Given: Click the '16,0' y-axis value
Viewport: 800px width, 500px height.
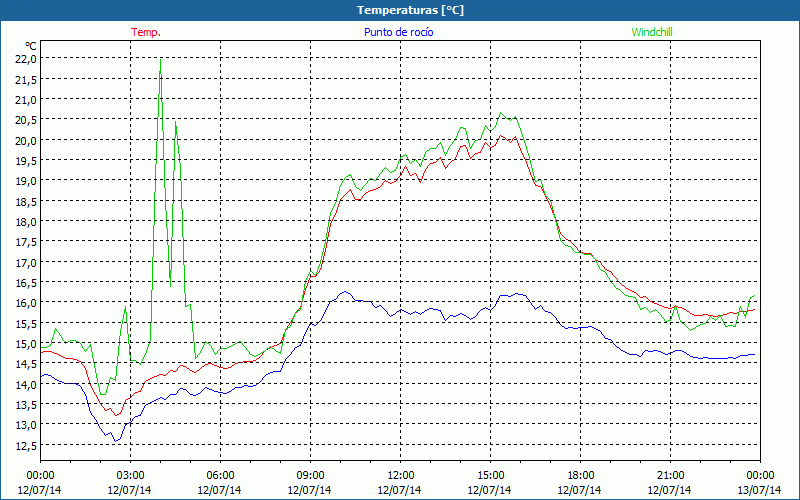Looking at the screenshot, I should tap(26, 303).
